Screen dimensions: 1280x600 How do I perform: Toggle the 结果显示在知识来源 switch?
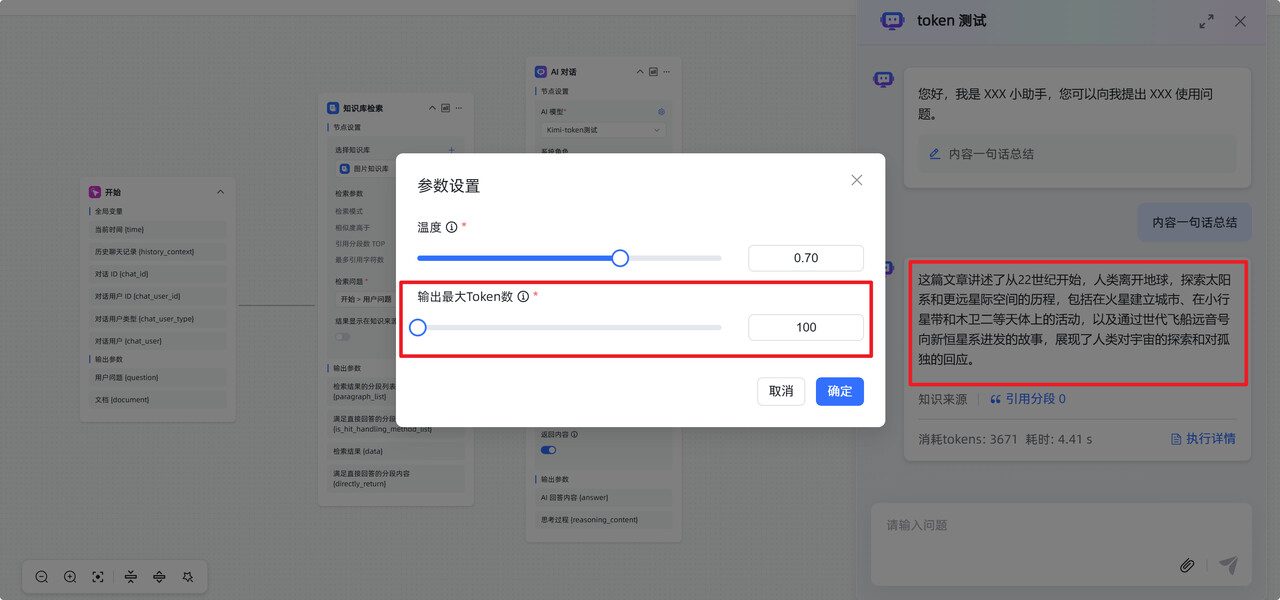342,337
